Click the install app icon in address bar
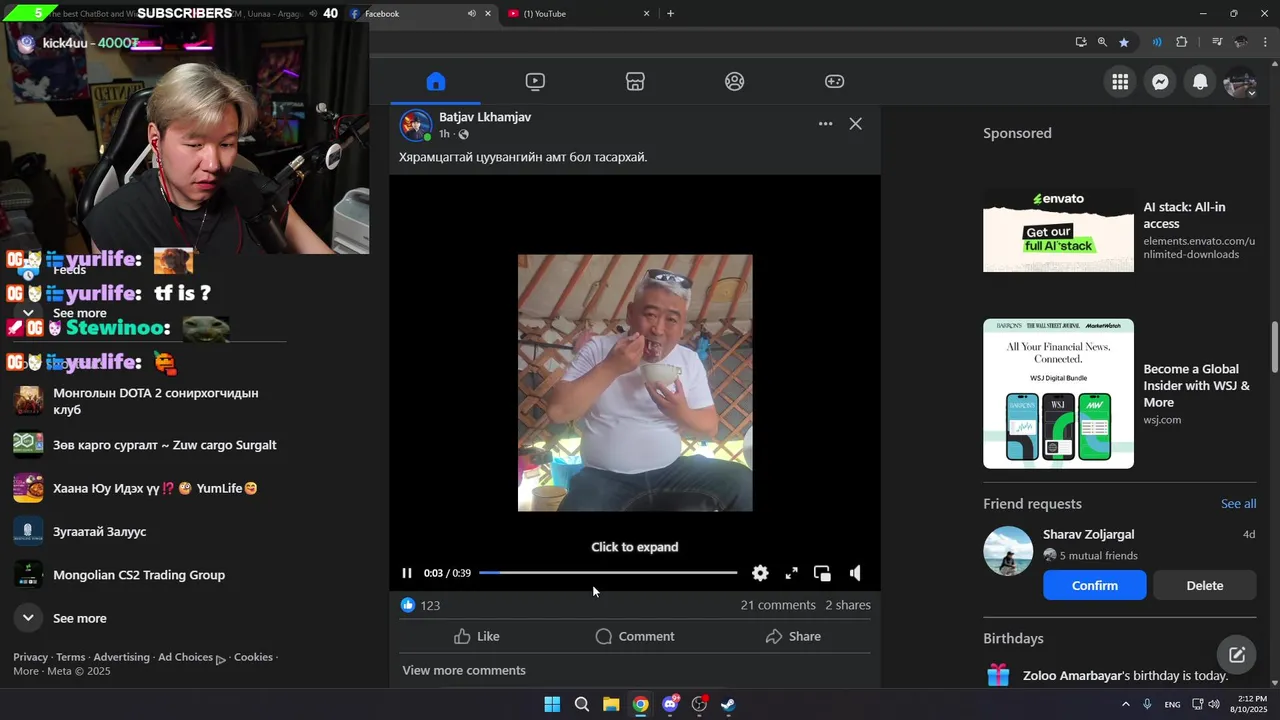The height and width of the screenshot is (720, 1280). (1081, 42)
